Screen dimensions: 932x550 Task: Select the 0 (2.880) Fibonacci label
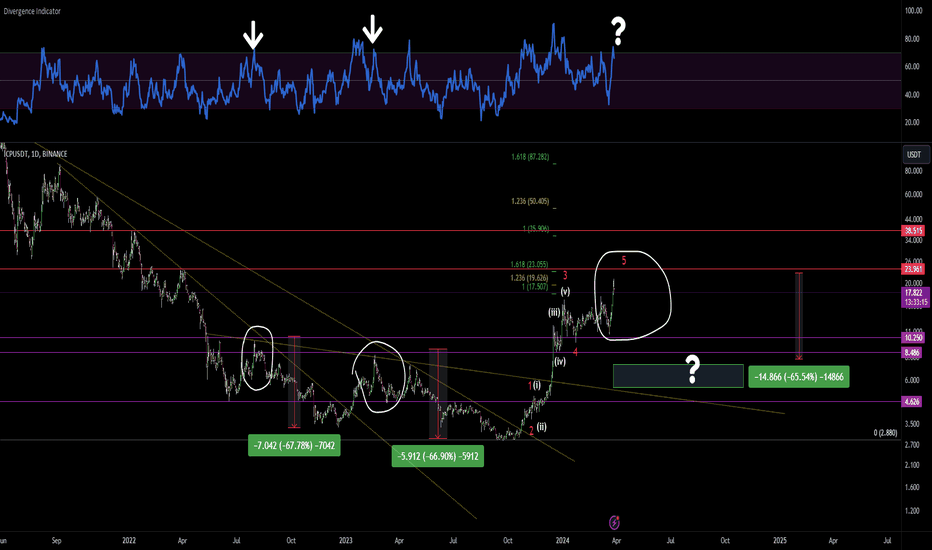click(886, 433)
